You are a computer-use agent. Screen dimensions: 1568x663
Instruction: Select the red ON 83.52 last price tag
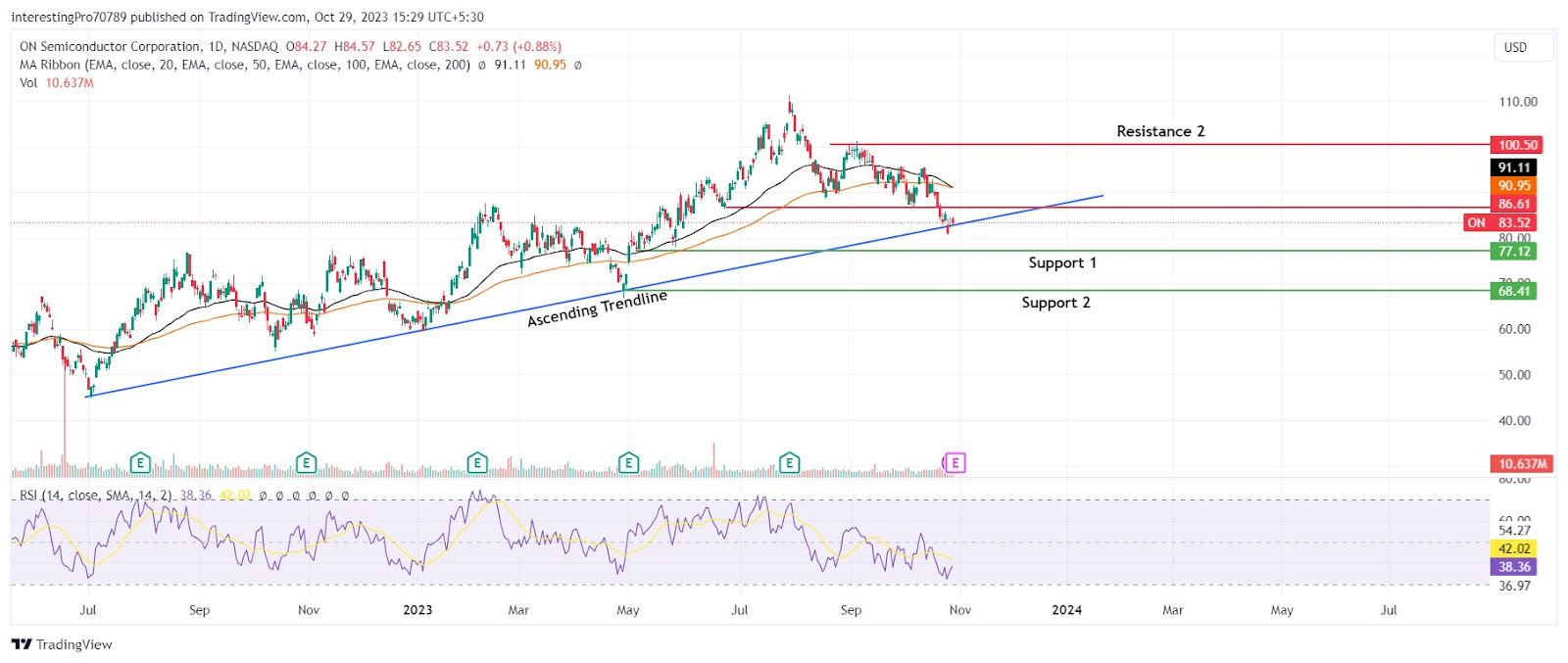coord(1500,222)
